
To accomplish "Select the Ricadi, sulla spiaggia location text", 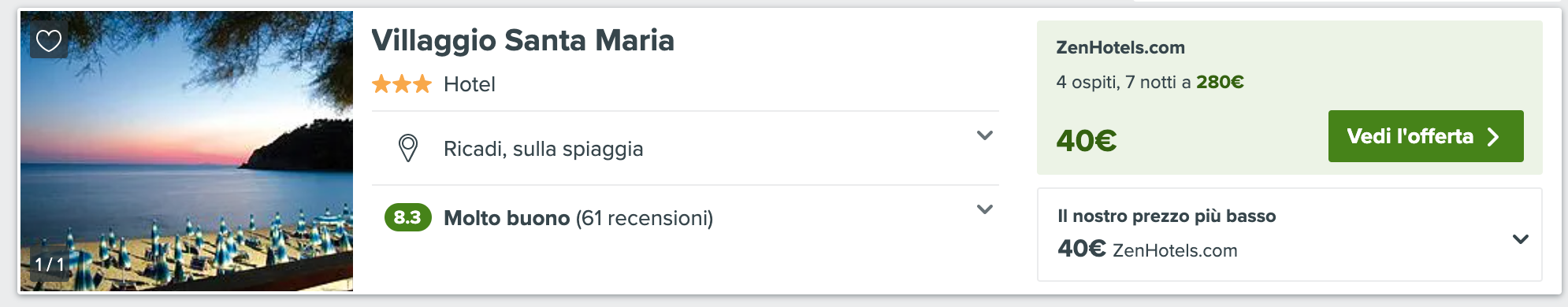I will pos(544,149).
